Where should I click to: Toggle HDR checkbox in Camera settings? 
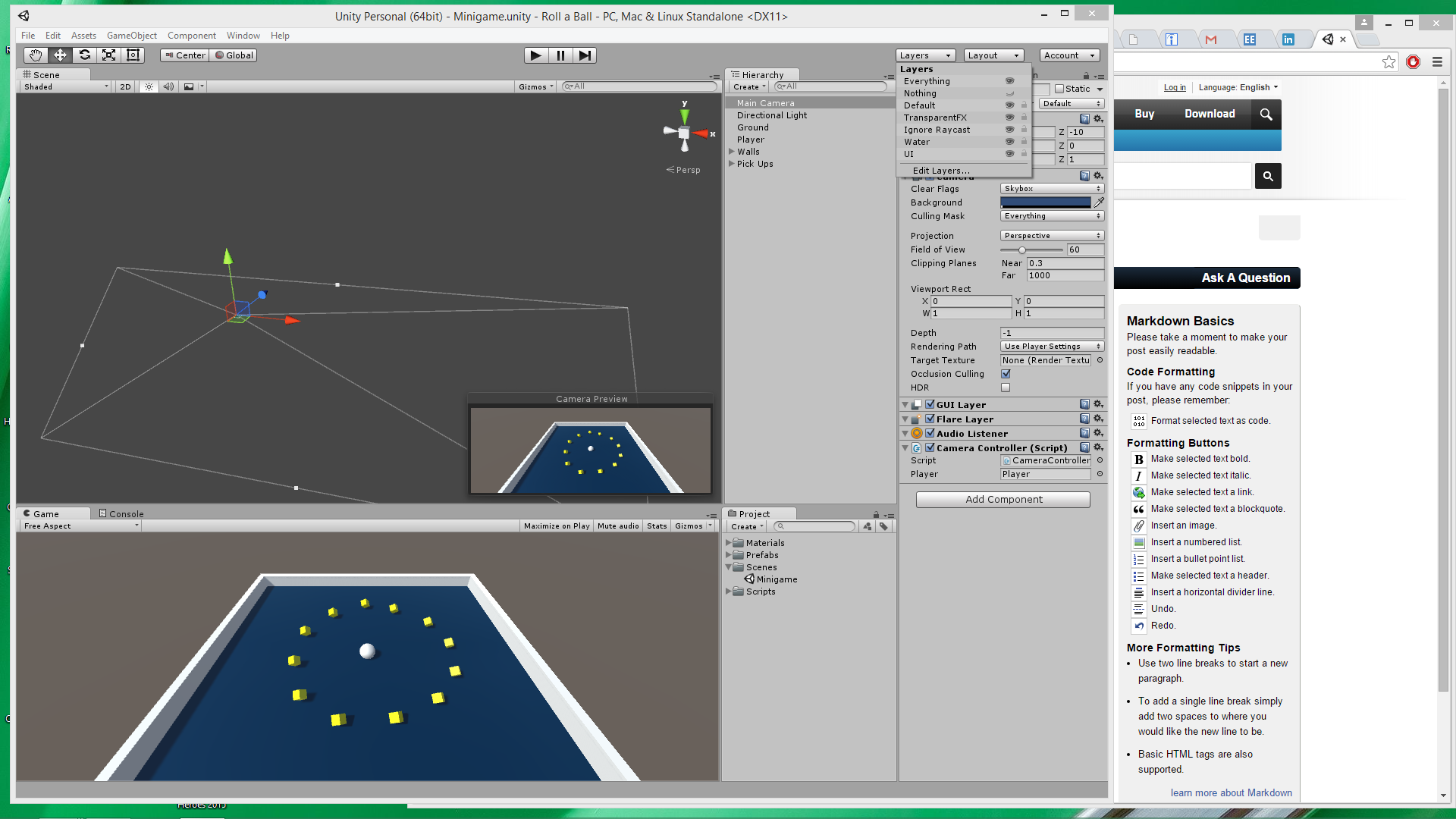1006,387
